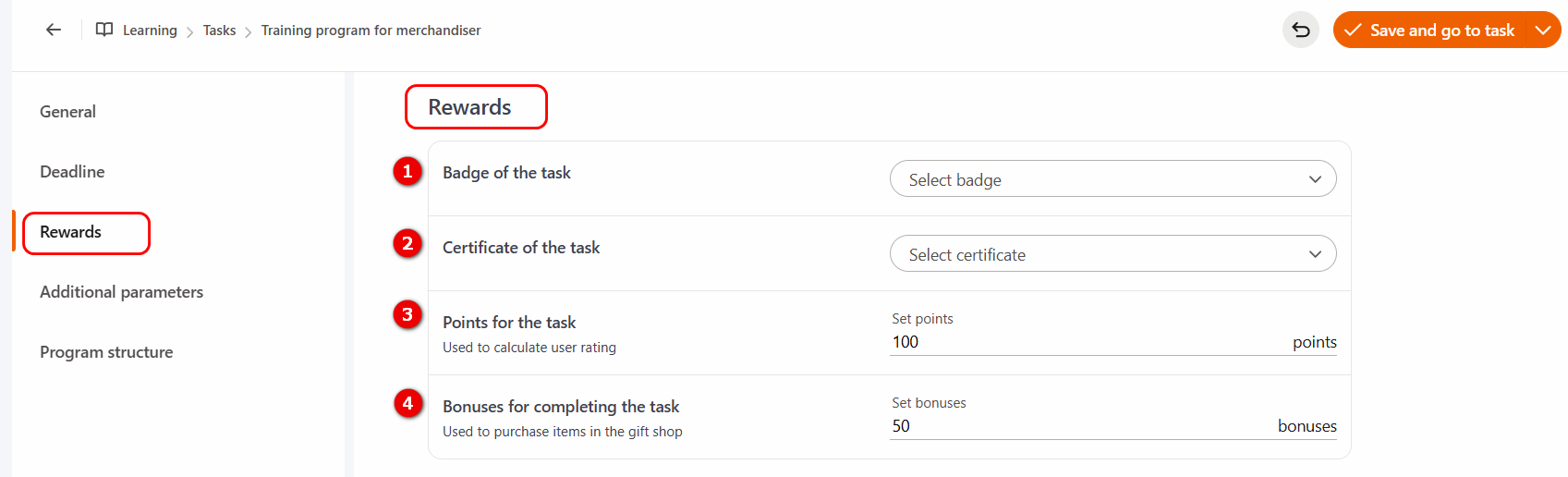Open the Program structure section
Screen dimensions: 1568x477
[x=106, y=352]
